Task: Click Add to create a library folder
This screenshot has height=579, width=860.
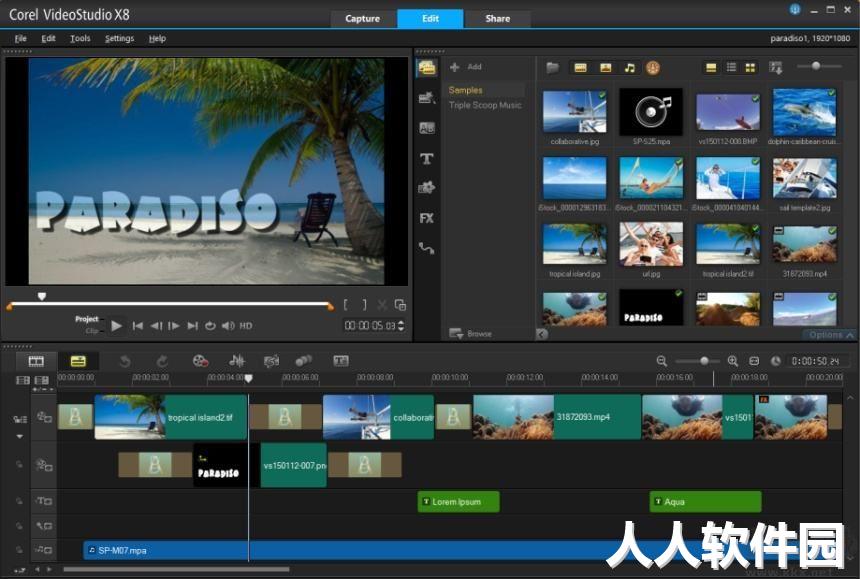Action: (x=466, y=67)
